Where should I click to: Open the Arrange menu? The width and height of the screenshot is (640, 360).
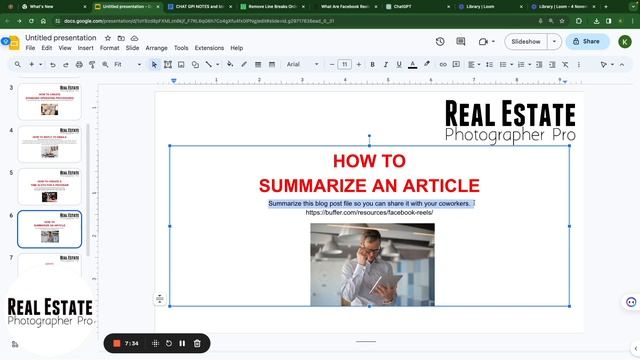click(156, 48)
